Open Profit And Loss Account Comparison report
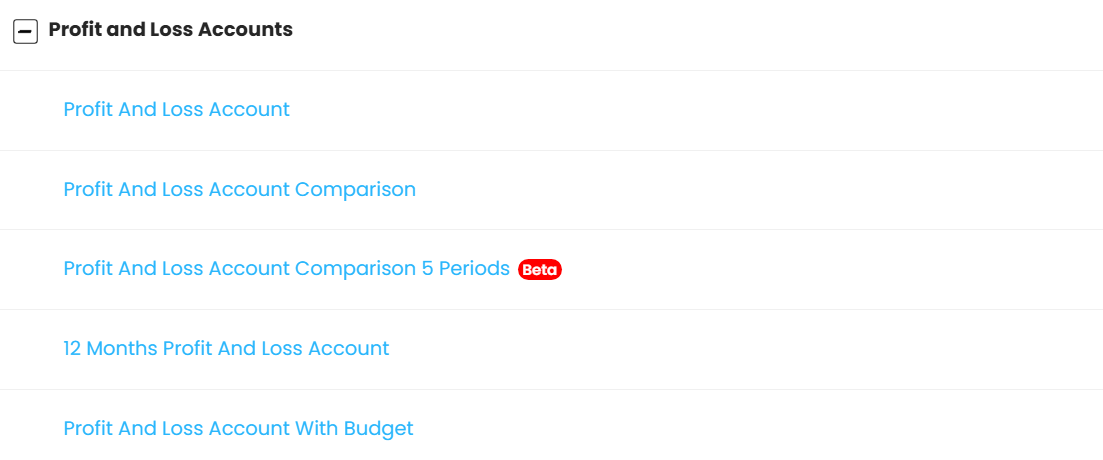The image size is (1103, 460). (x=239, y=190)
